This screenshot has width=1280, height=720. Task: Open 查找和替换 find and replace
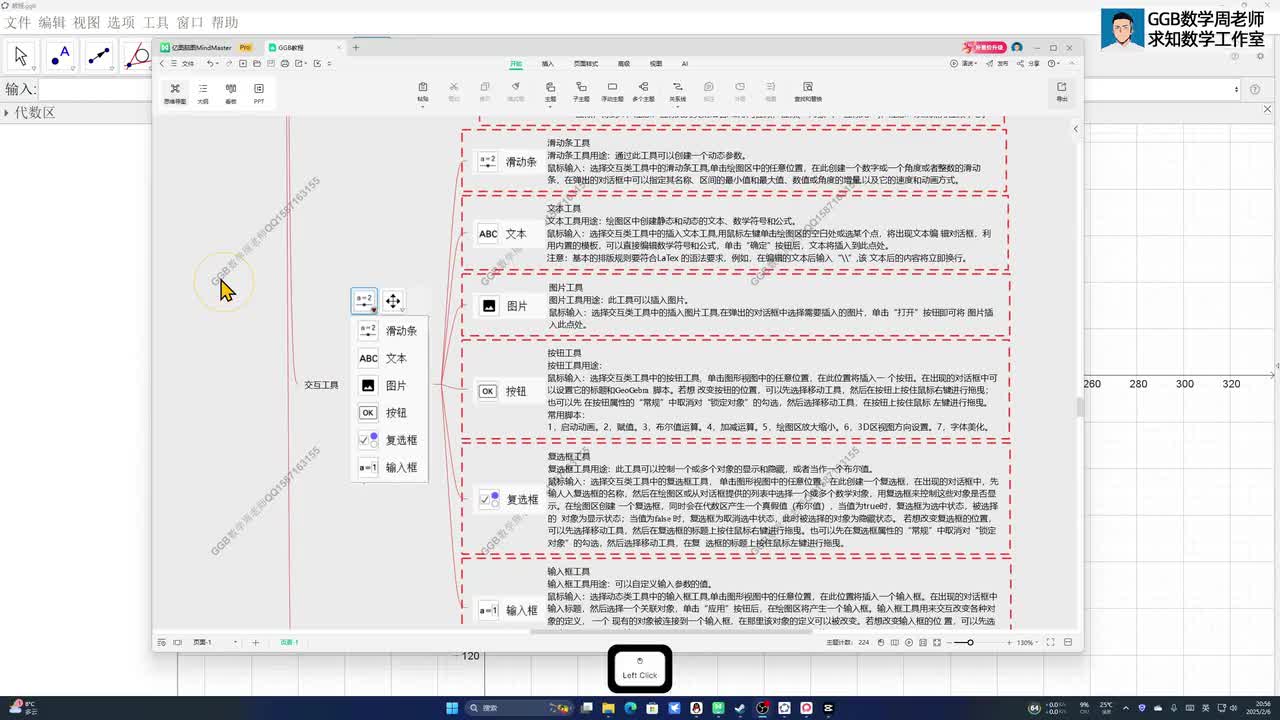808,91
